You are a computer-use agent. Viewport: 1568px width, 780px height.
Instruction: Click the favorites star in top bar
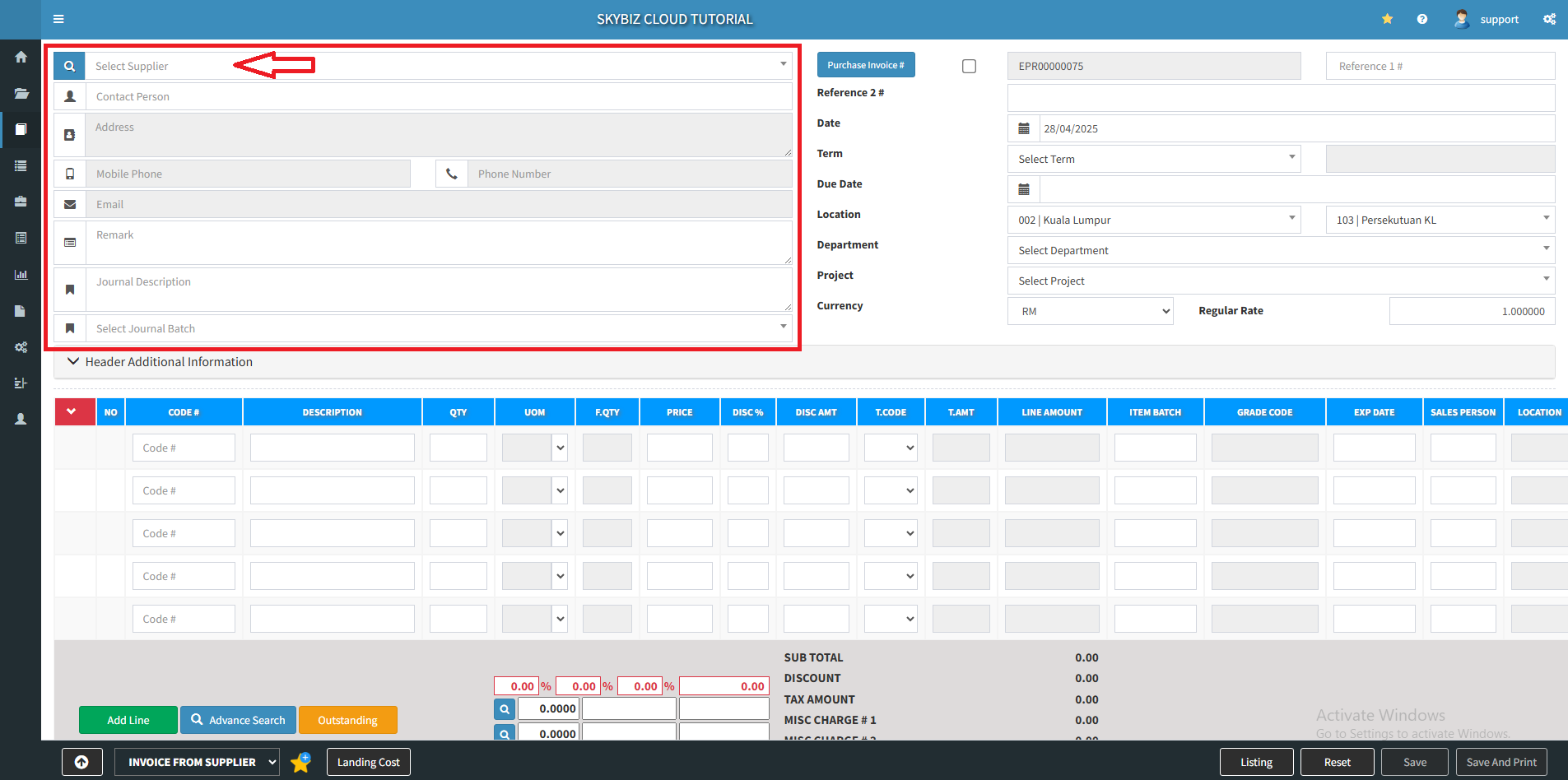(x=1387, y=19)
